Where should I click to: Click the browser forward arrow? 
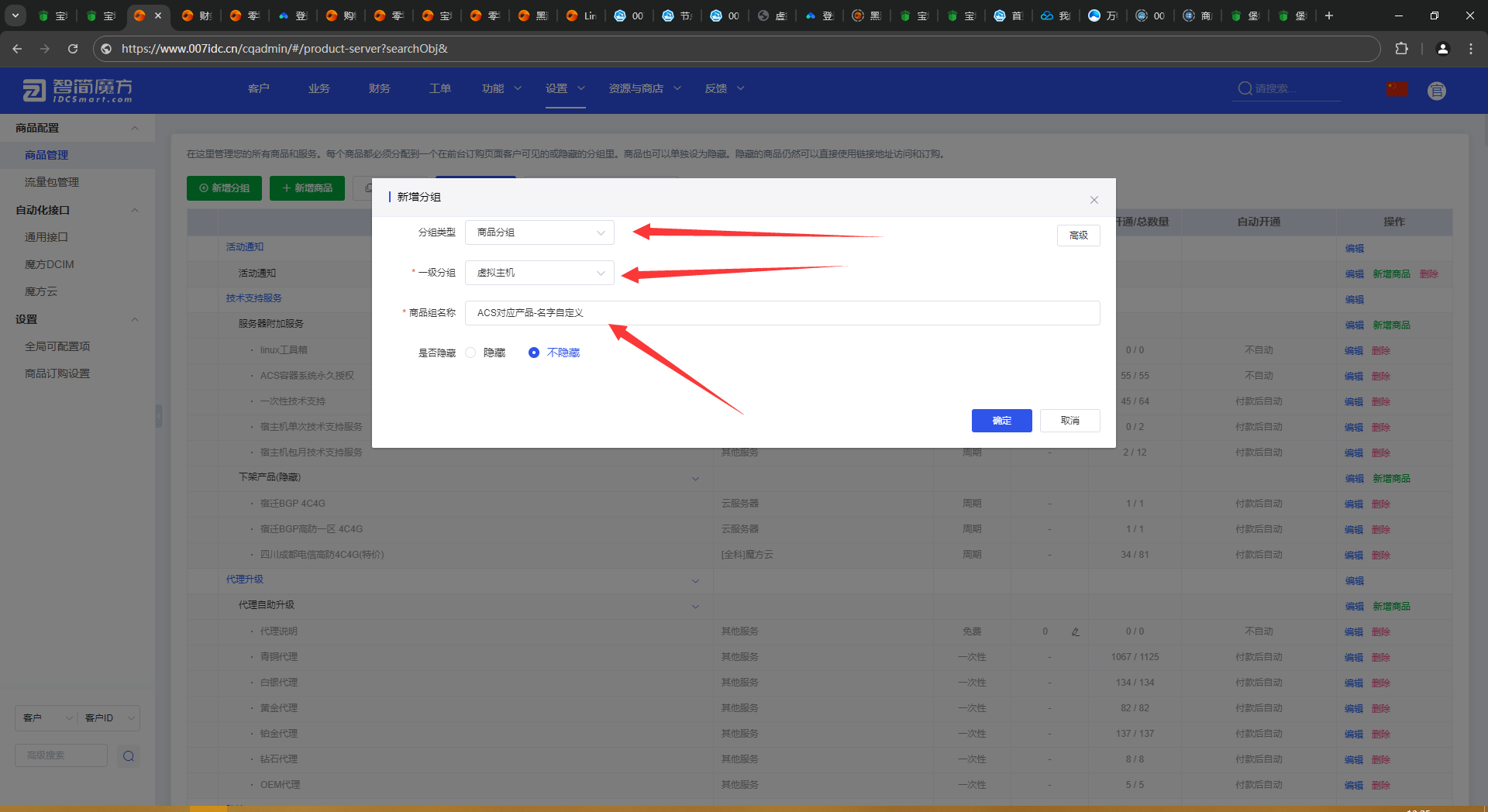(45, 49)
